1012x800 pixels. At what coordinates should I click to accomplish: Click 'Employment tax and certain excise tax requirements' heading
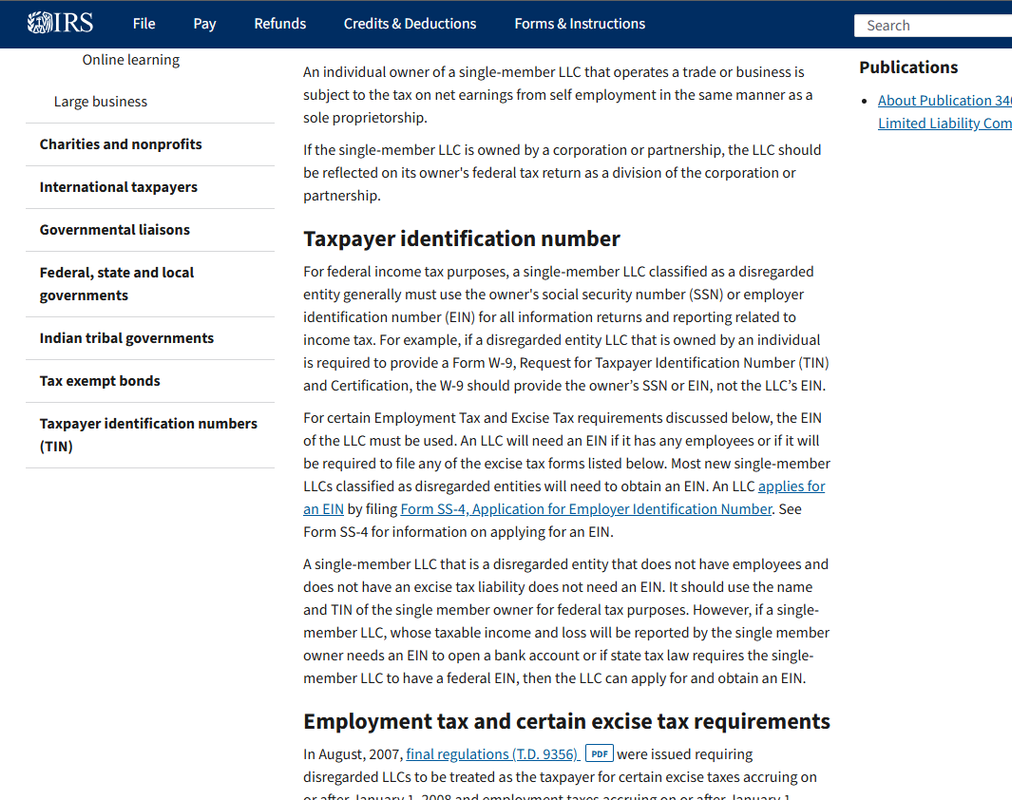point(567,721)
